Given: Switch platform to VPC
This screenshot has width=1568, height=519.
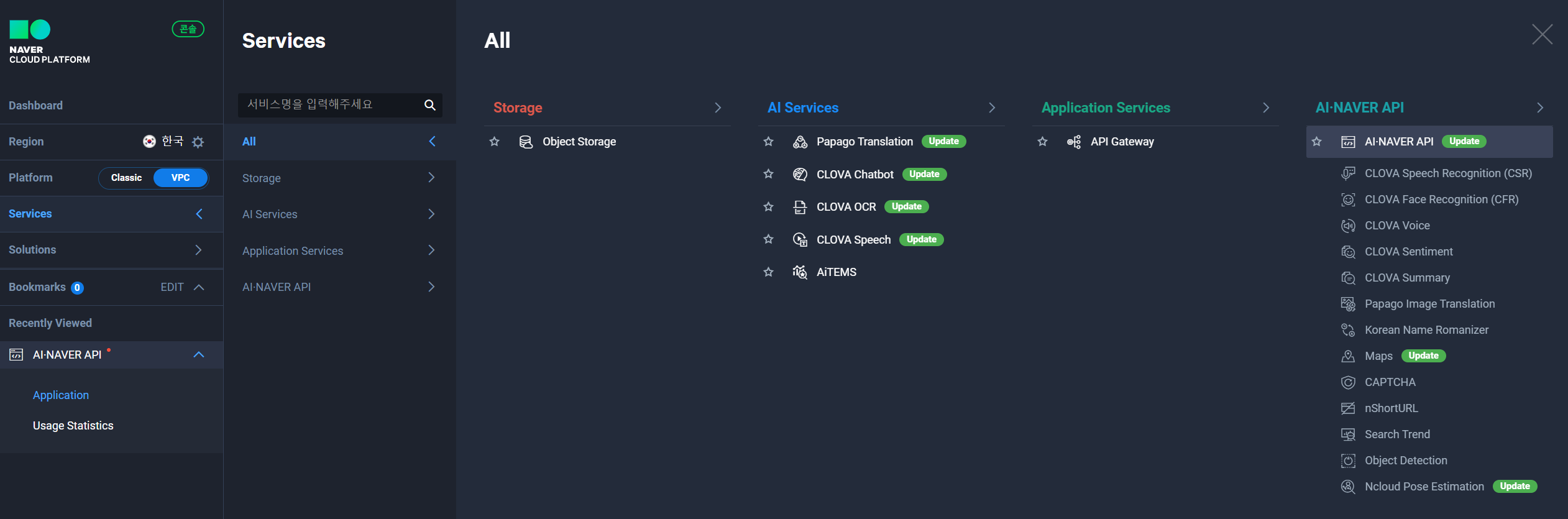Looking at the screenshot, I should point(180,178).
